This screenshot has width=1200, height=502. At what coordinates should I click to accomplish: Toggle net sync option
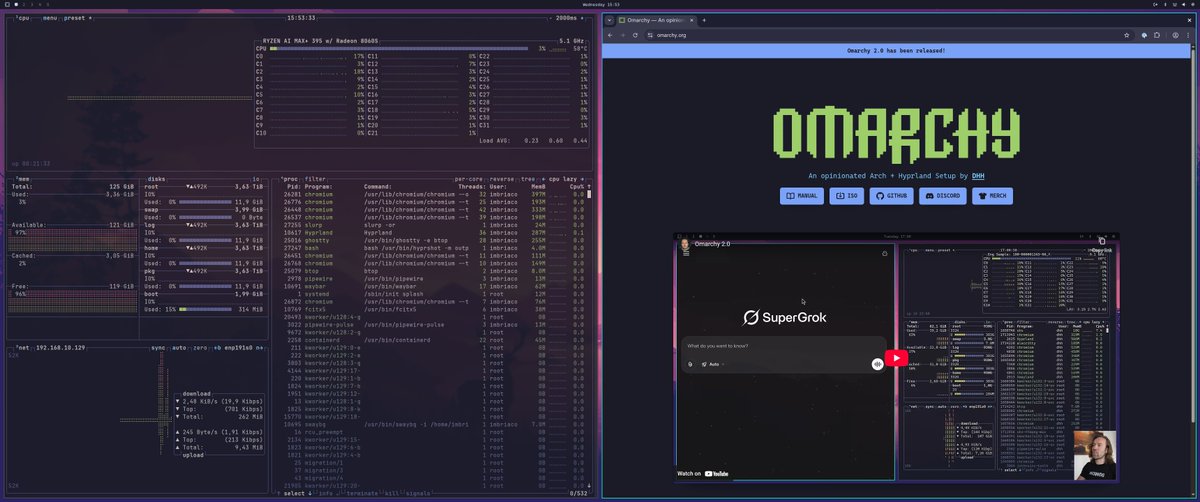(x=160, y=347)
